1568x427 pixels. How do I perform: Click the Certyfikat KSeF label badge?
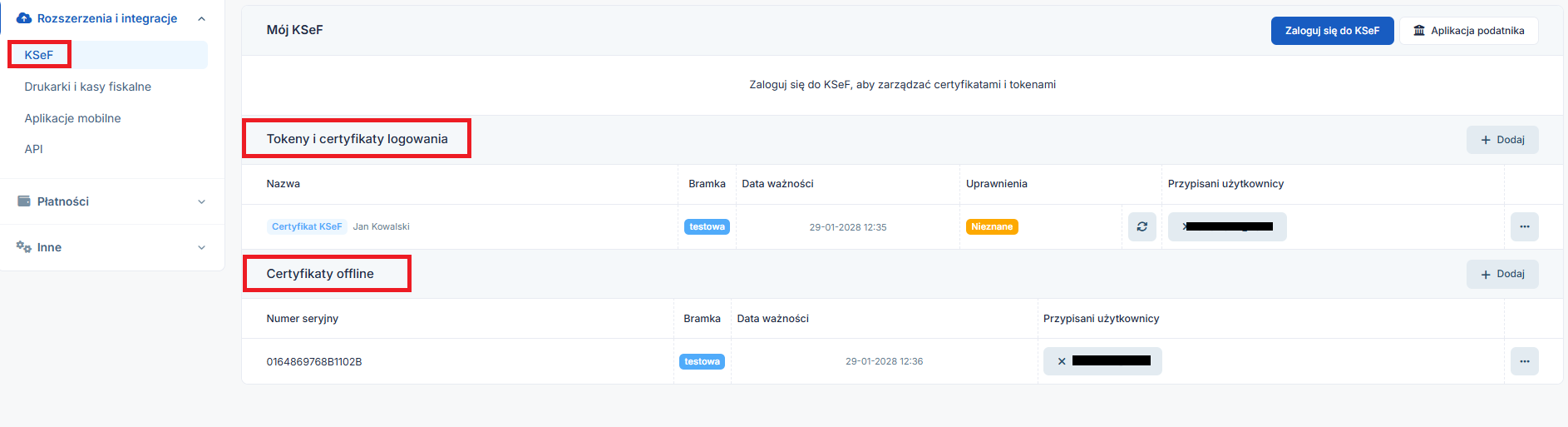click(307, 226)
